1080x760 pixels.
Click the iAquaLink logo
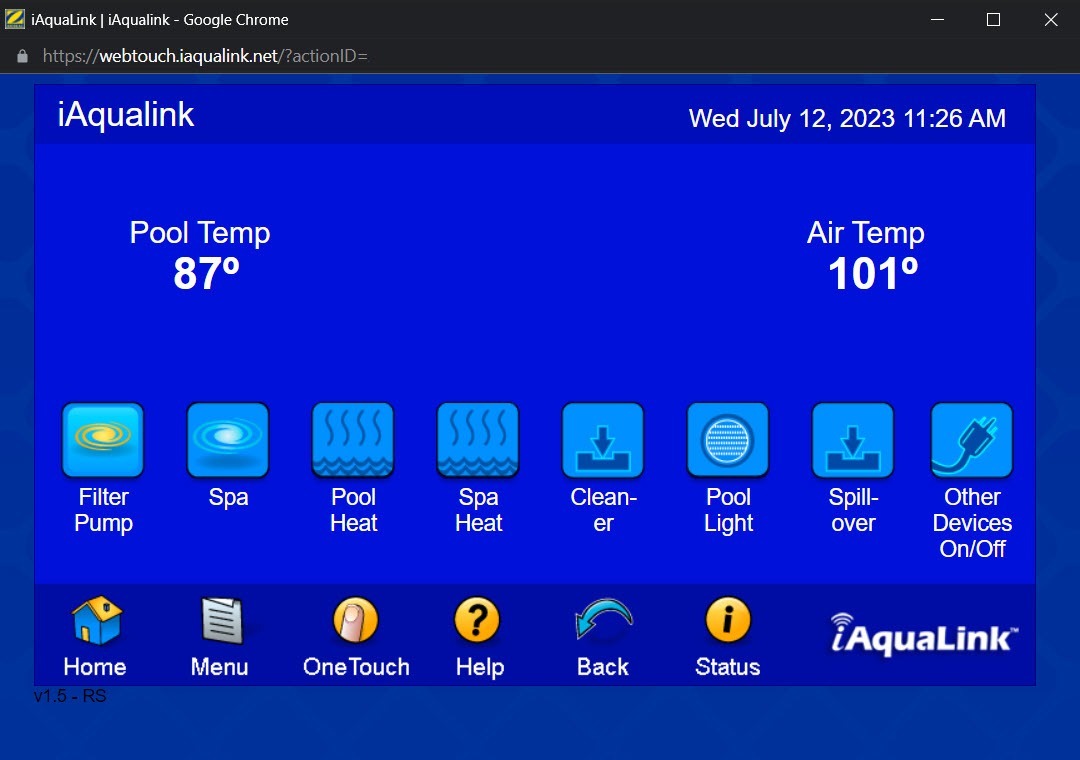tap(924, 635)
